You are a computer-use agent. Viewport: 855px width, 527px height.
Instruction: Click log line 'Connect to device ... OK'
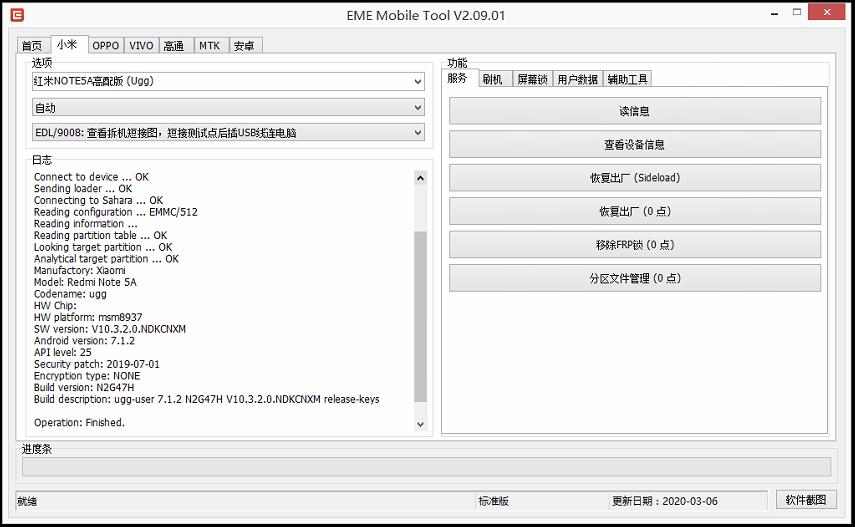(91, 177)
